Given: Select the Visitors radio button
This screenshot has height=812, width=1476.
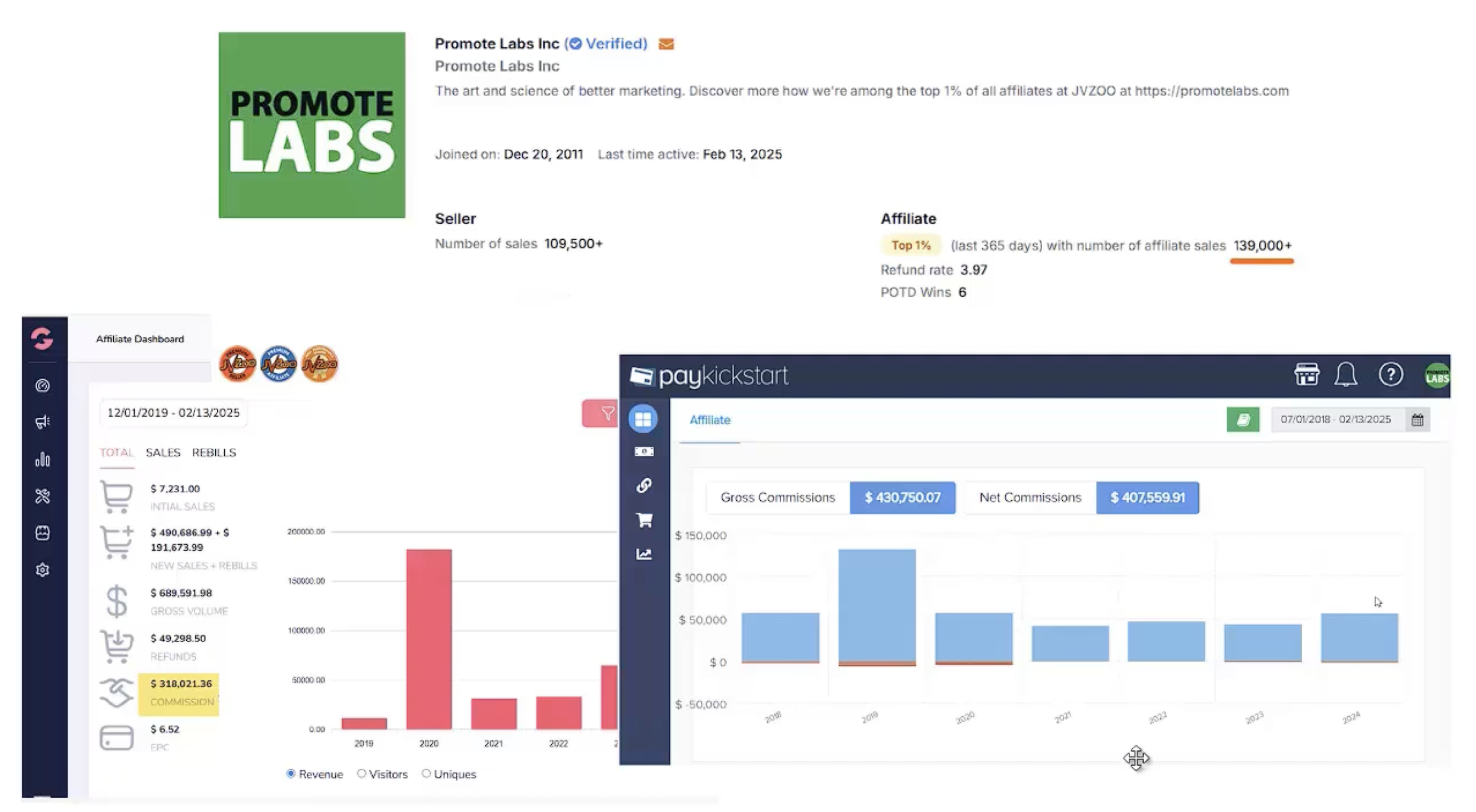Looking at the screenshot, I should click(361, 773).
